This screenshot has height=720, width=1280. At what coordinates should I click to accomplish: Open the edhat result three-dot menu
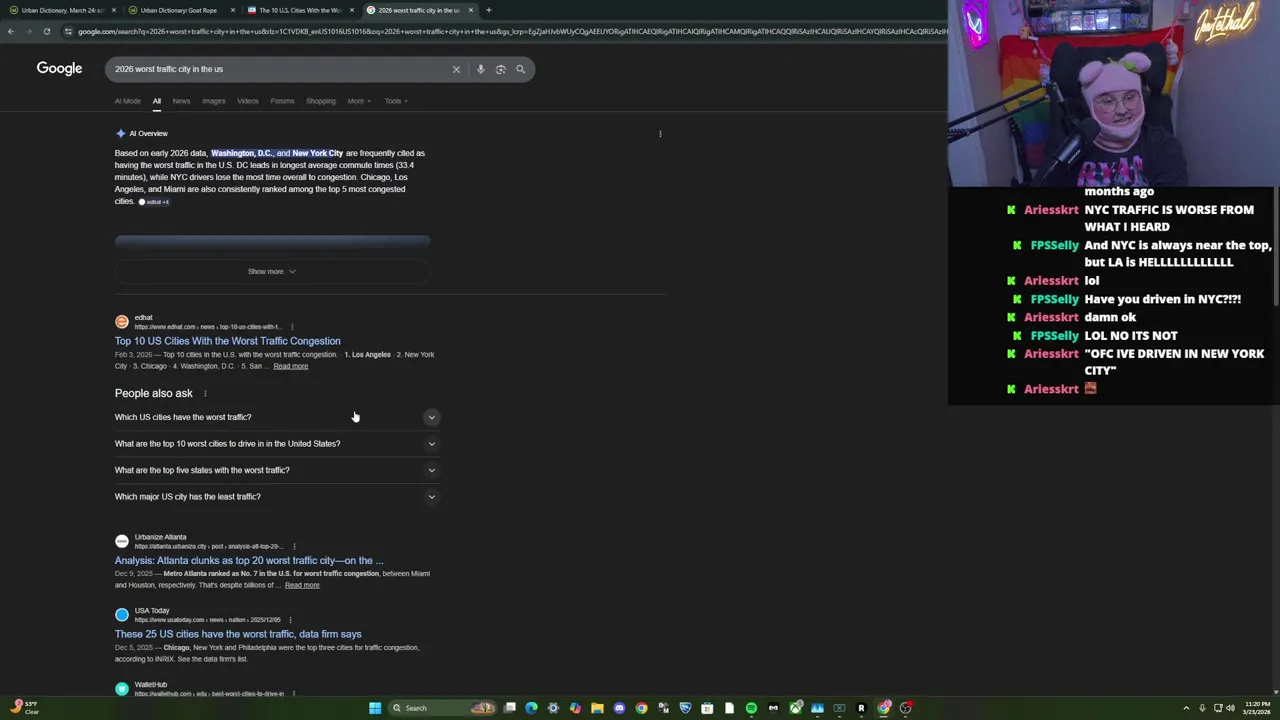(x=292, y=327)
